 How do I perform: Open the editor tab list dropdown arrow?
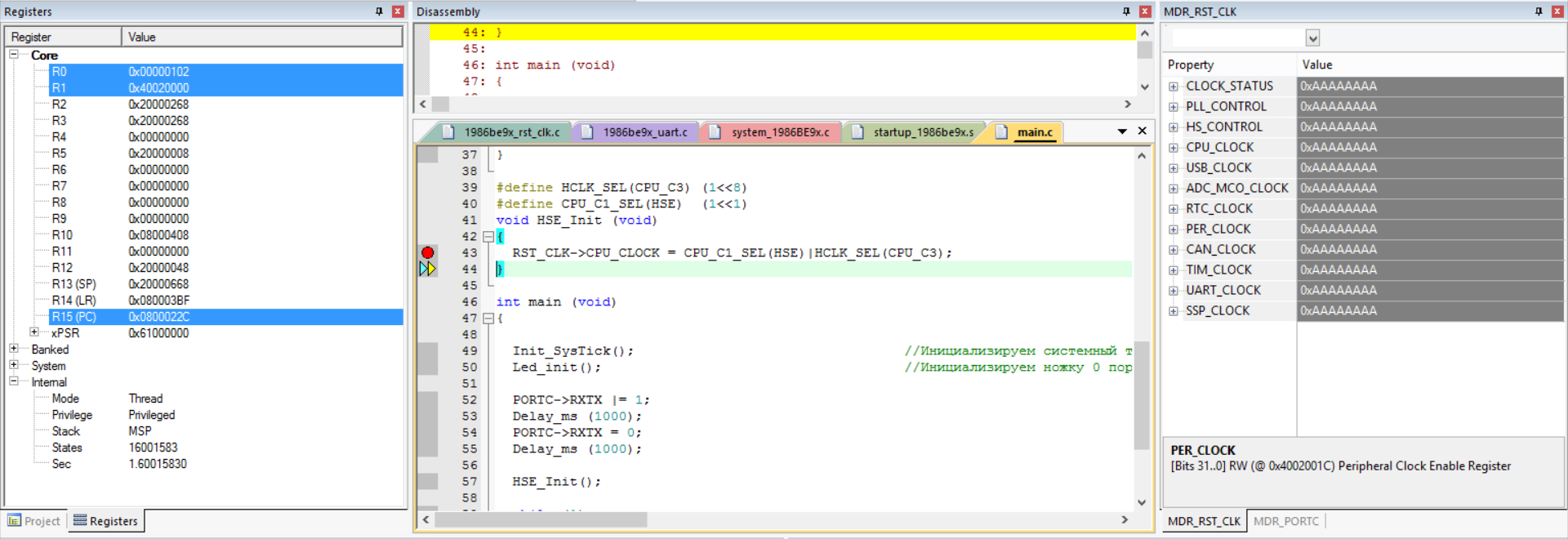pos(1122,131)
